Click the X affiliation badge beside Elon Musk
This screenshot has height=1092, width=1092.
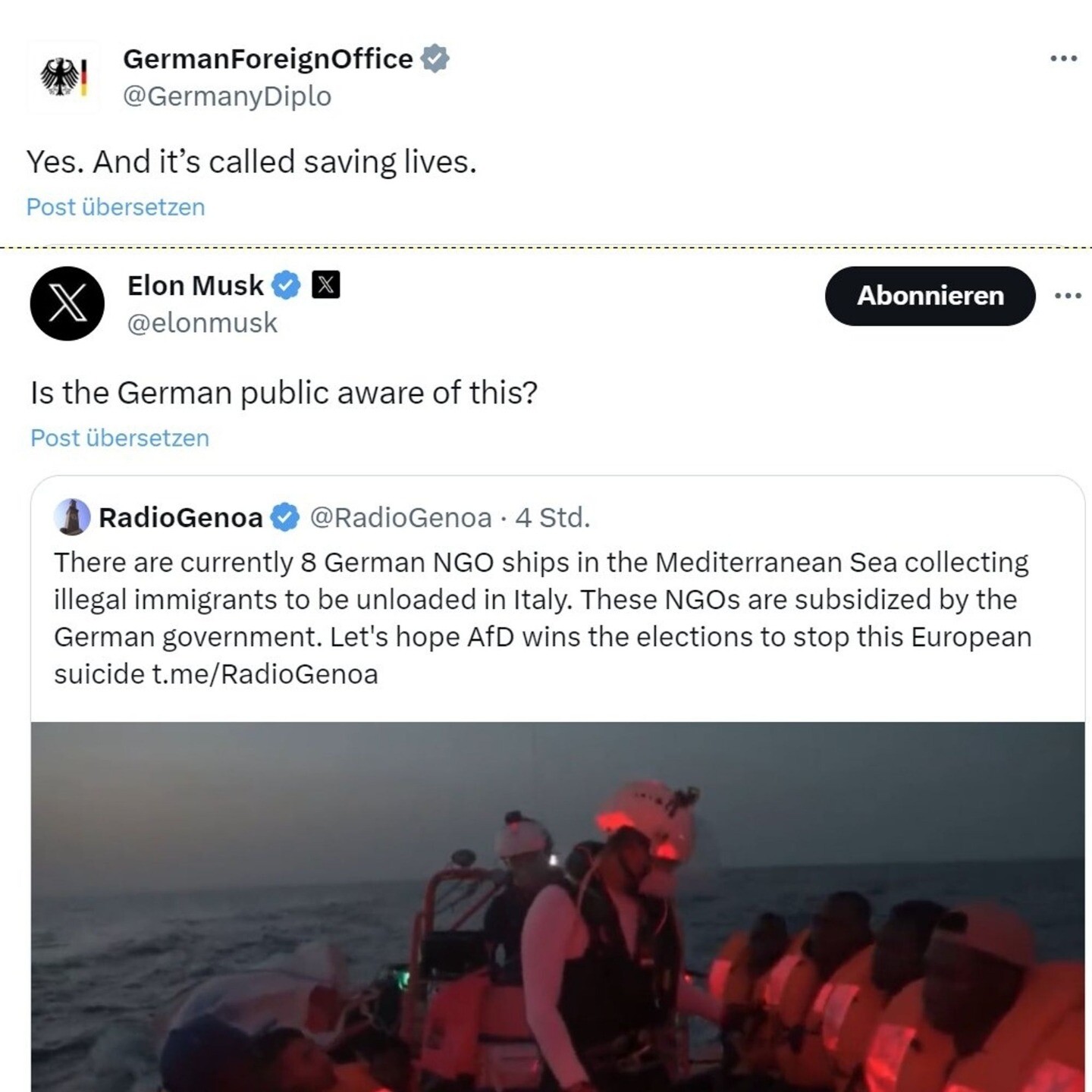click(326, 284)
